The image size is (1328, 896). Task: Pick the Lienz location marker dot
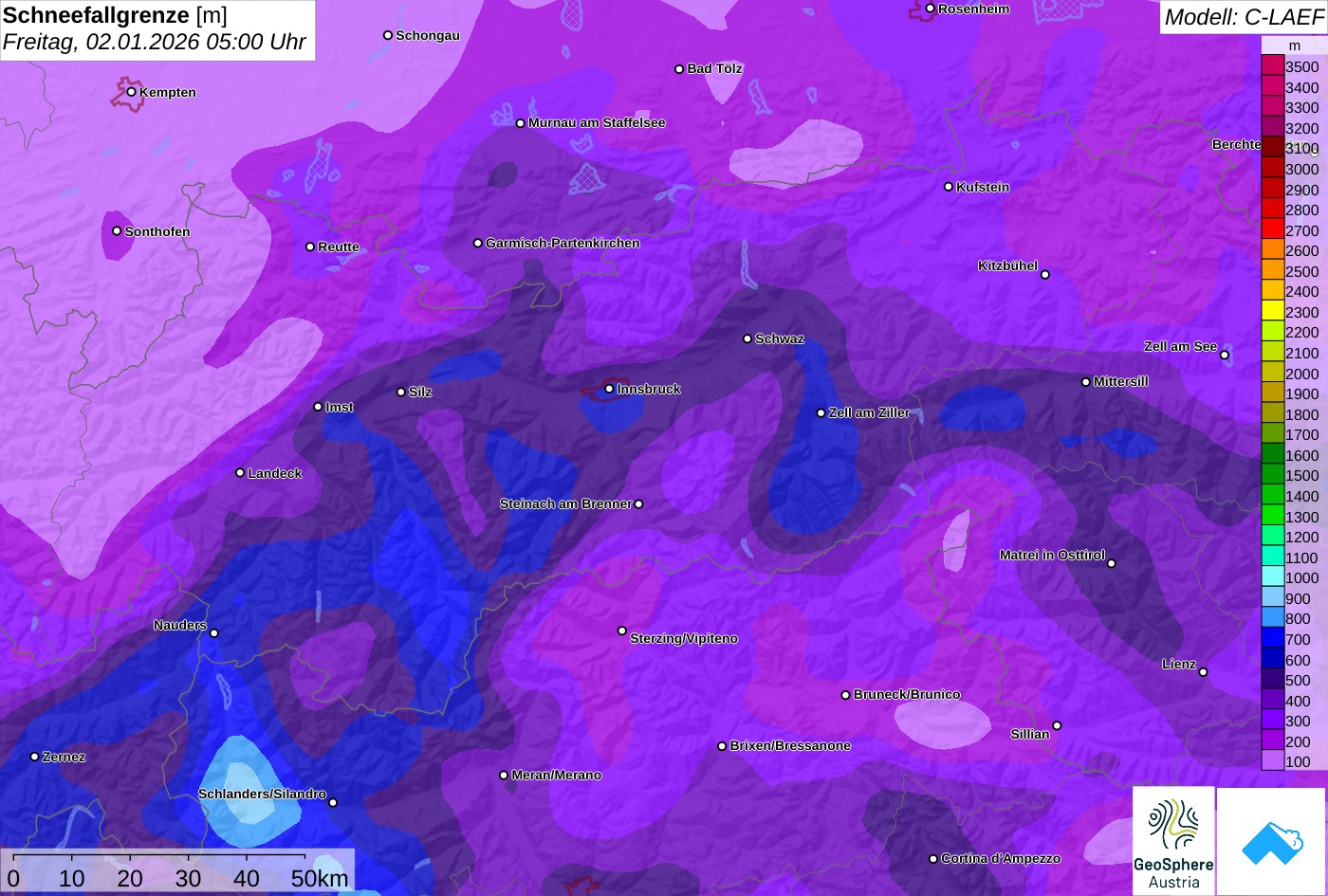click(1203, 672)
